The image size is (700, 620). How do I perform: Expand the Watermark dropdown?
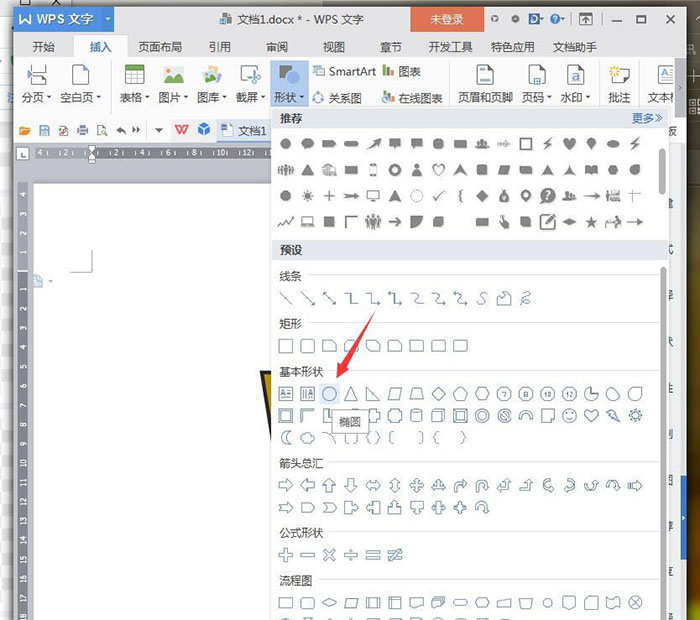[575, 85]
